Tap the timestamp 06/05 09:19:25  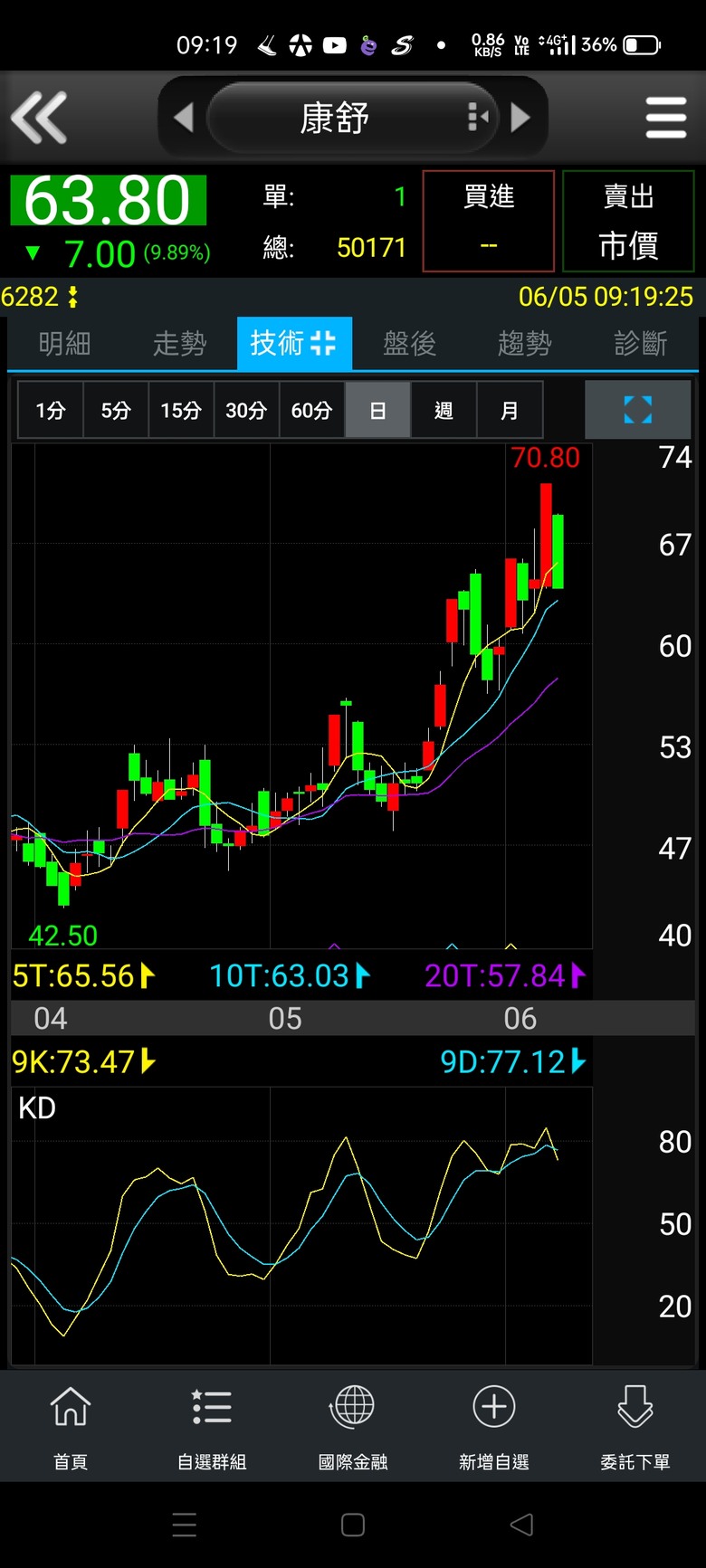[606, 297]
